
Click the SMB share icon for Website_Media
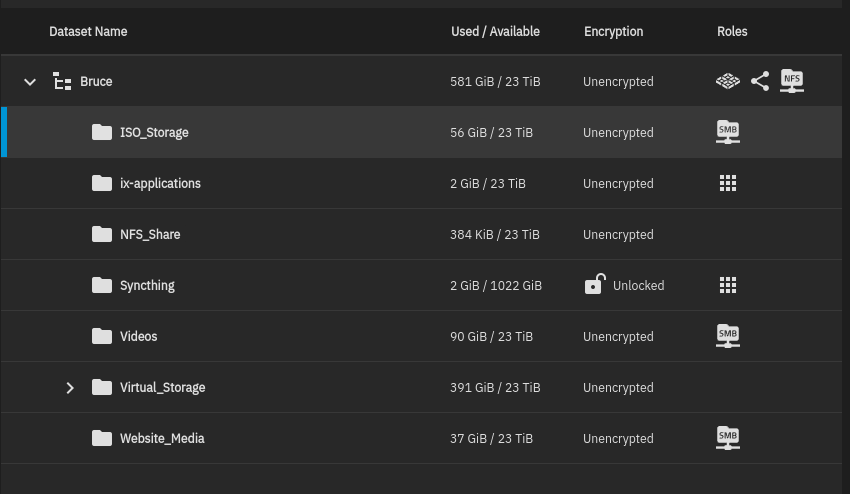[727, 438]
